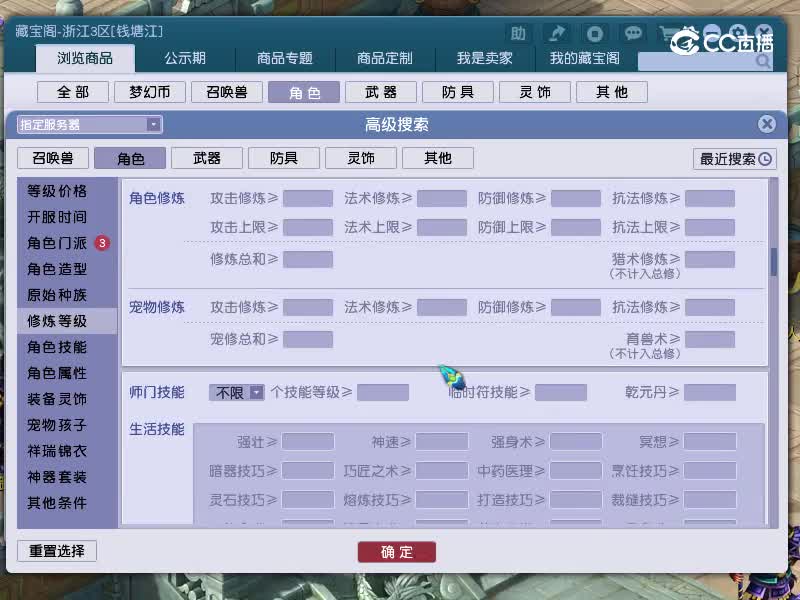800x600 pixels.
Task: Open the share arrow icon at top
Action: (556, 33)
